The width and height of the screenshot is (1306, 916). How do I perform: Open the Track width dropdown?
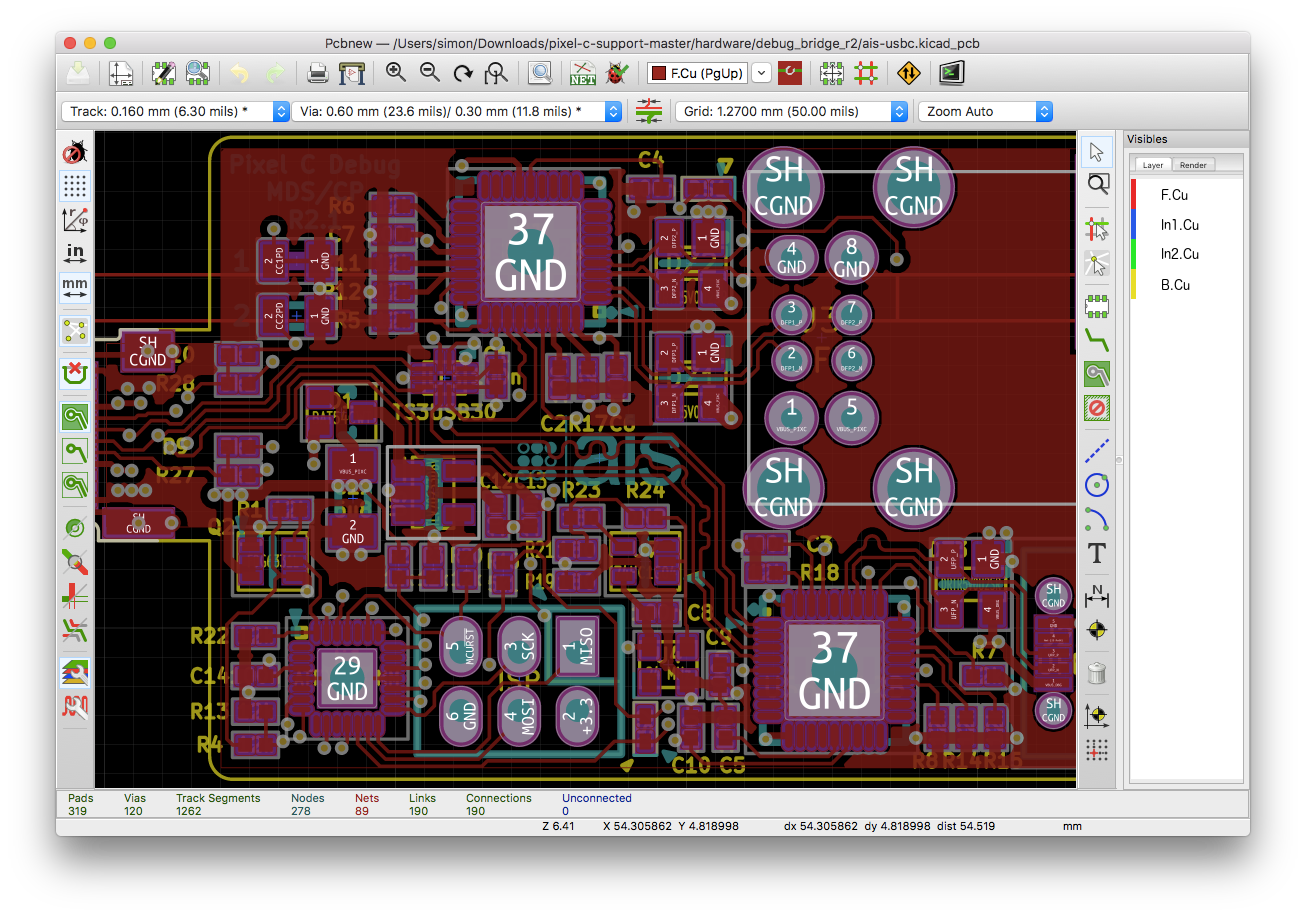pyautogui.click(x=176, y=111)
